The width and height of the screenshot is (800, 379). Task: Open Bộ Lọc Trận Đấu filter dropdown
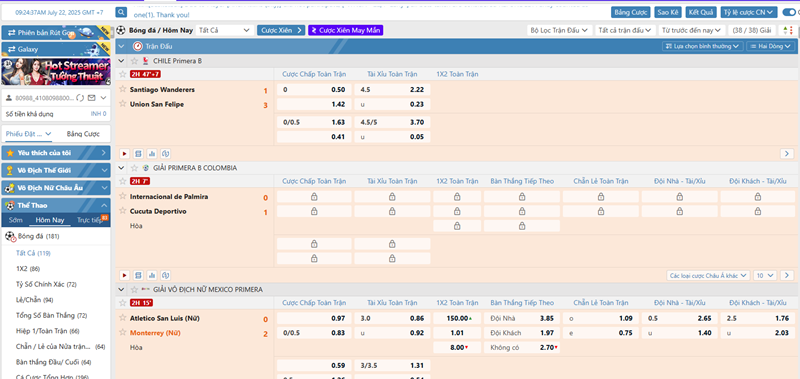pyautogui.click(x=559, y=31)
